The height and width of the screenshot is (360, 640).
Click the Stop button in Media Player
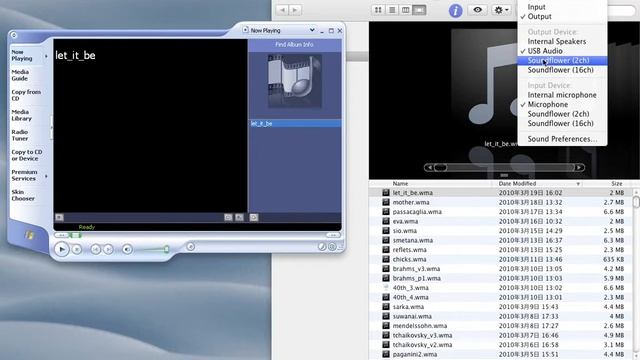pyautogui.click(x=77, y=249)
